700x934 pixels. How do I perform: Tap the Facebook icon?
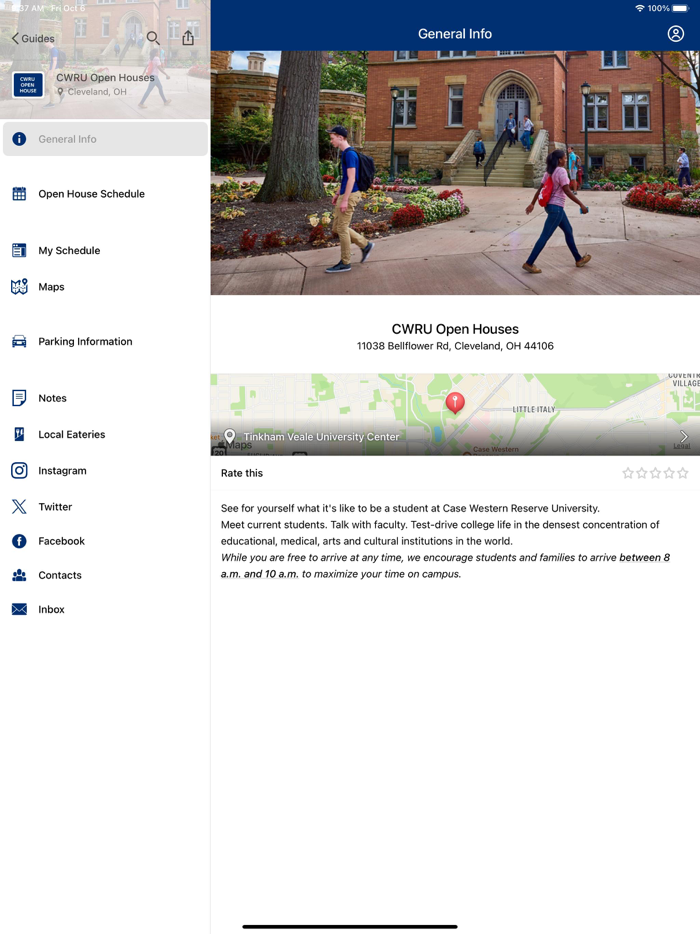(19, 541)
